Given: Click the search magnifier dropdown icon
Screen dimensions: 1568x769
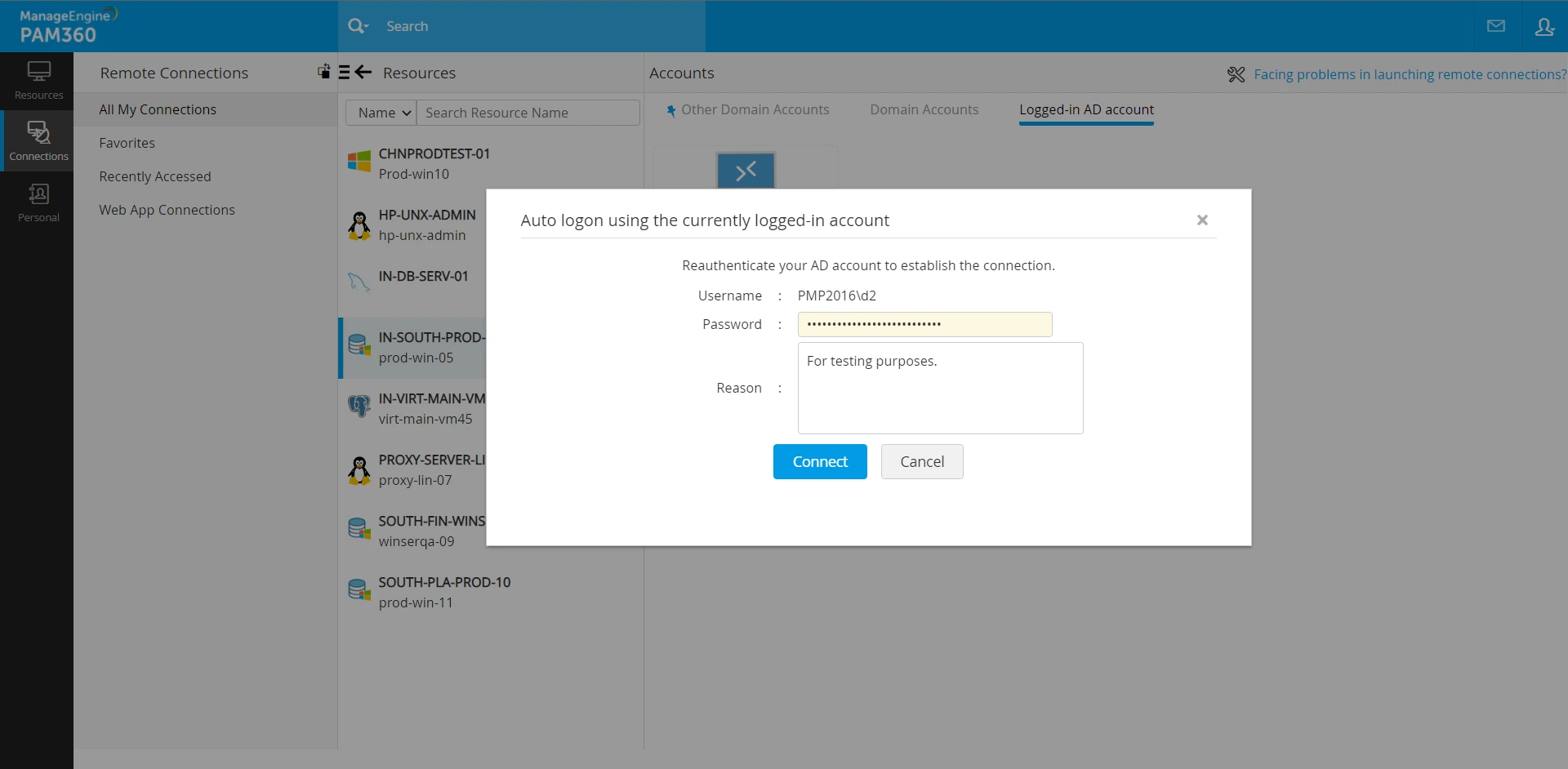Looking at the screenshot, I should 358,26.
